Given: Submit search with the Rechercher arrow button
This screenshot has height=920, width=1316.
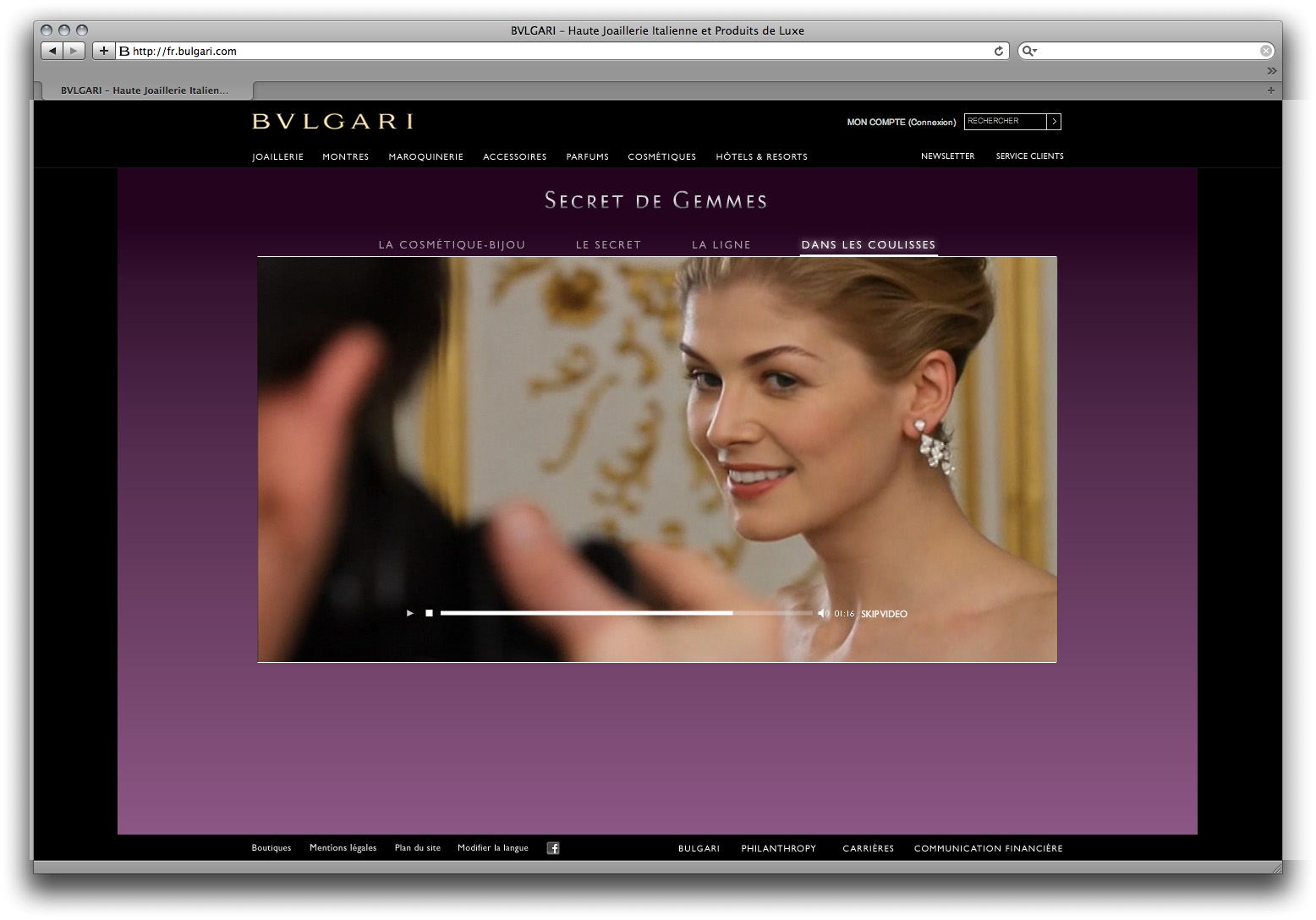Looking at the screenshot, I should [x=1054, y=122].
